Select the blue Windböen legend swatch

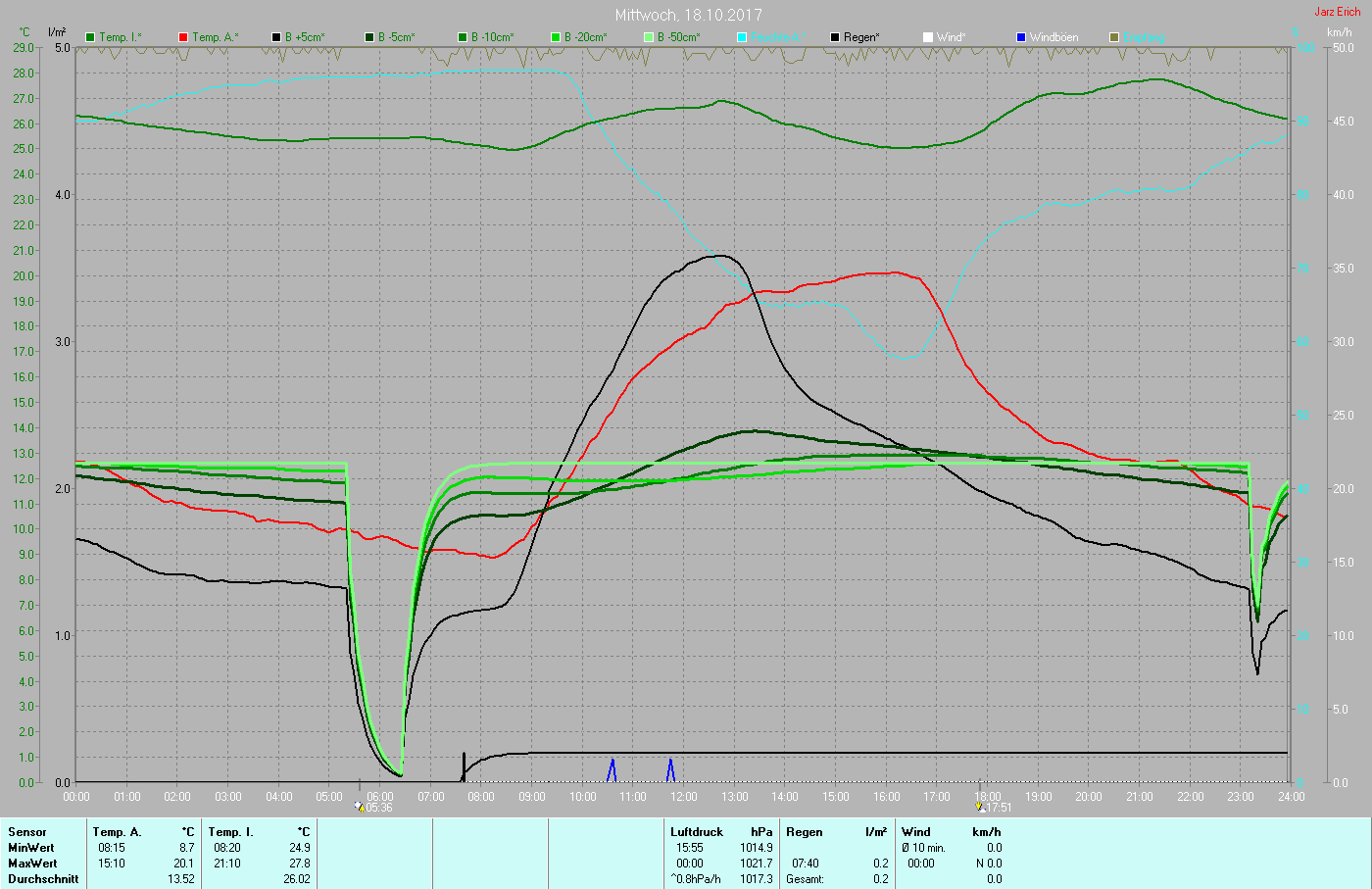pos(1021,37)
